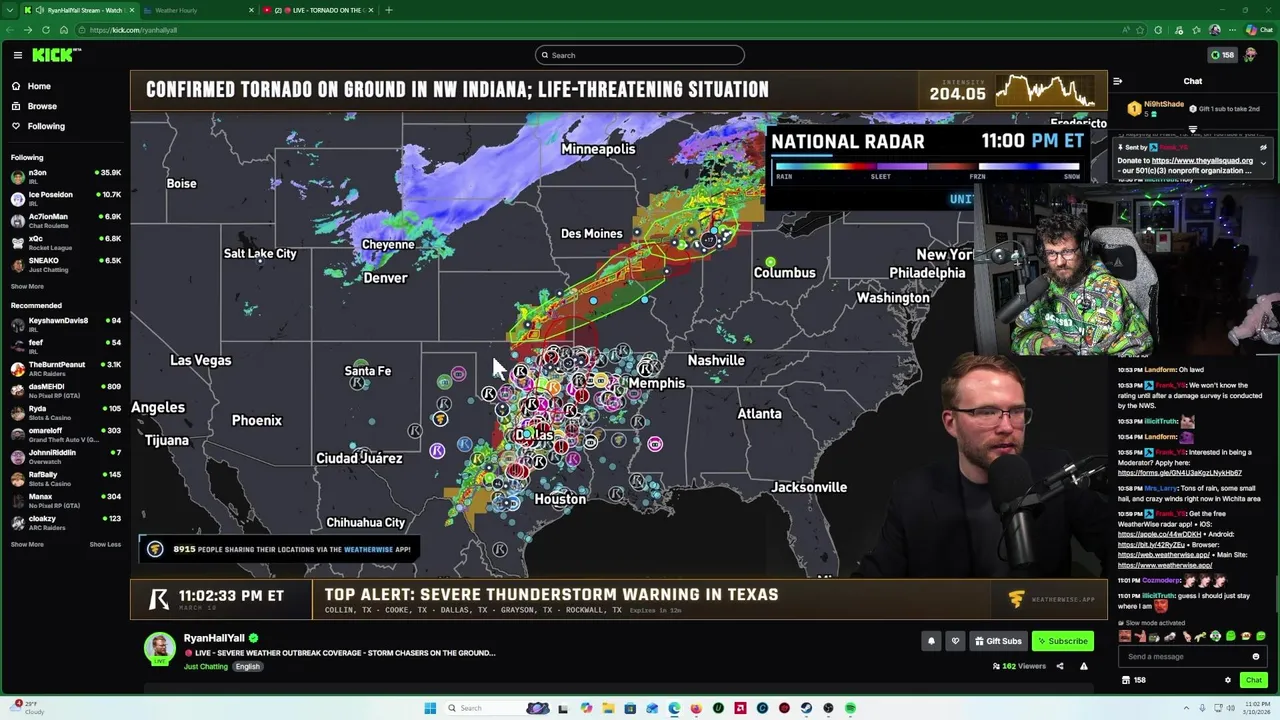The width and height of the screenshot is (1280, 720).
Task: Go to Home in Kick sidebar
Action: tap(39, 86)
